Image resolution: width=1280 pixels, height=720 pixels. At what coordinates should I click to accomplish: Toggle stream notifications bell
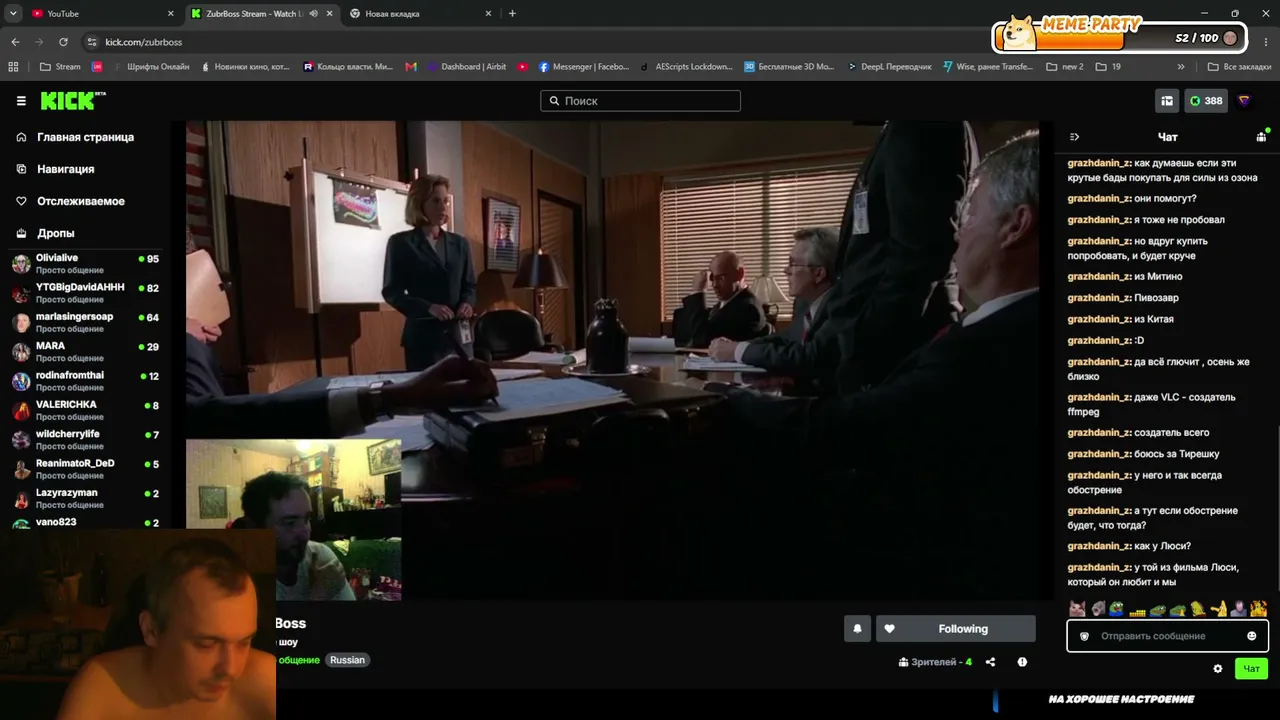coord(857,629)
